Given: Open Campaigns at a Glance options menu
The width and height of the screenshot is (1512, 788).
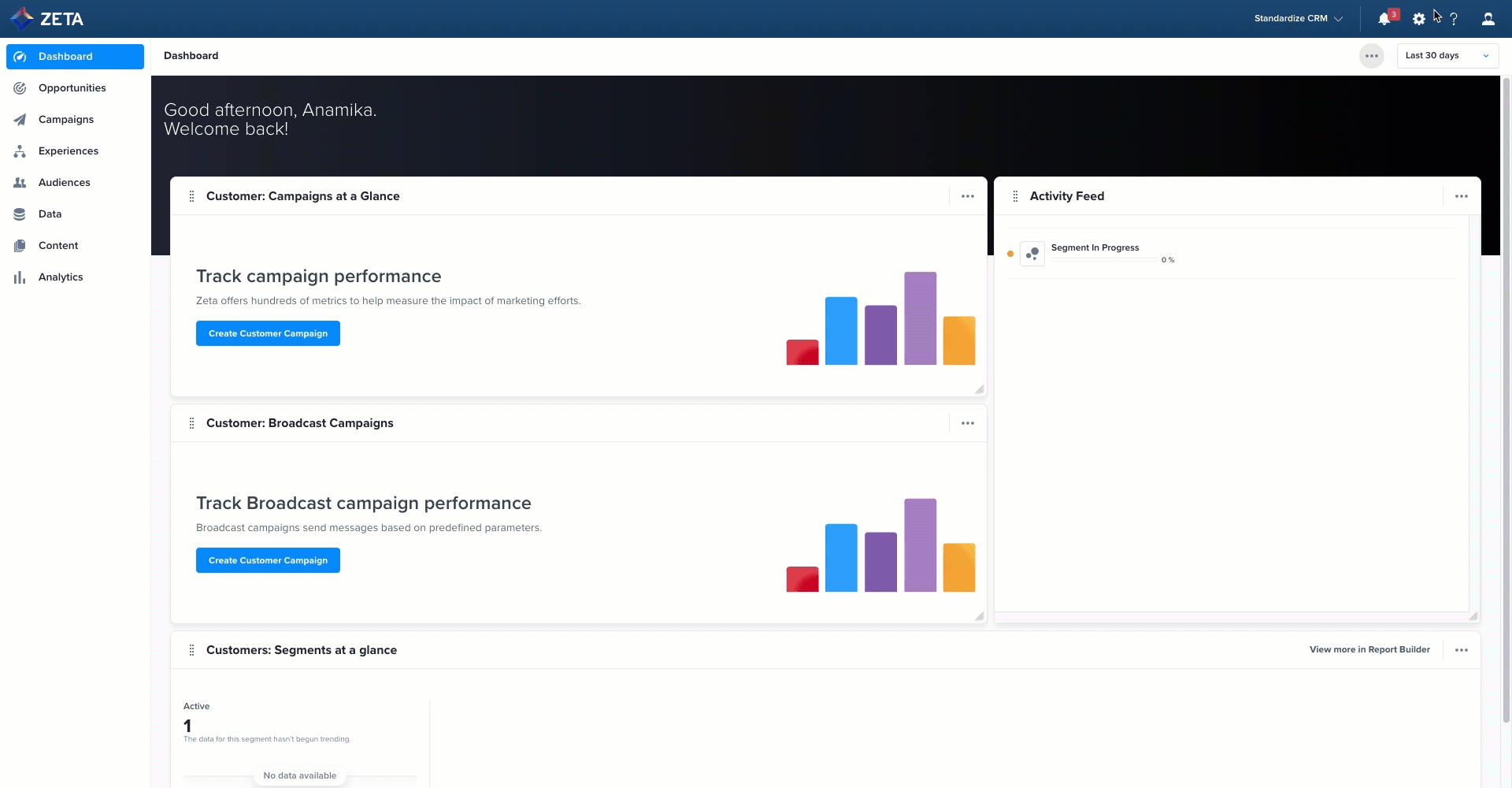Looking at the screenshot, I should point(967,196).
